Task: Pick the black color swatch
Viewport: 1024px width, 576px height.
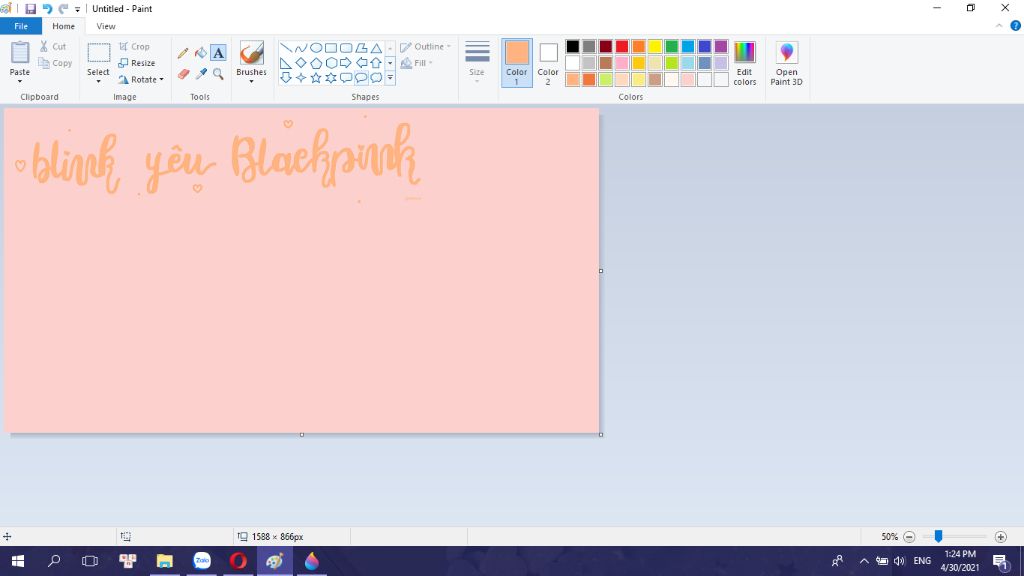Action: pos(573,46)
